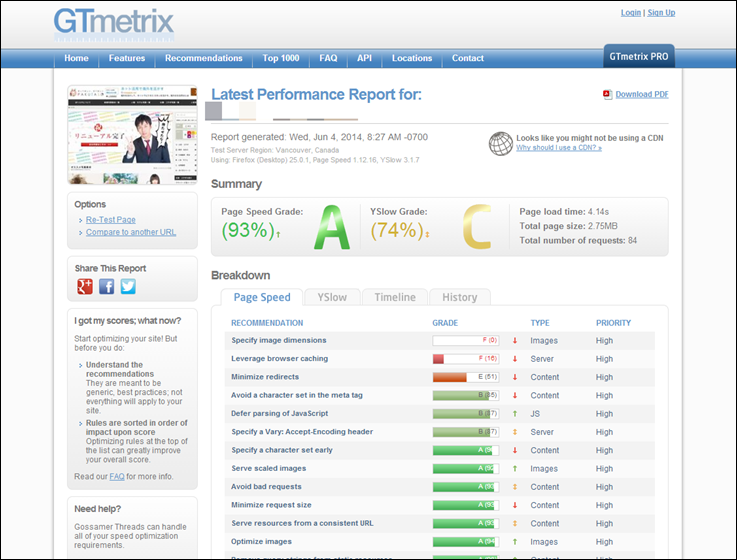Open the Home menu item
The image size is (737, 560).
pos(76,58)
